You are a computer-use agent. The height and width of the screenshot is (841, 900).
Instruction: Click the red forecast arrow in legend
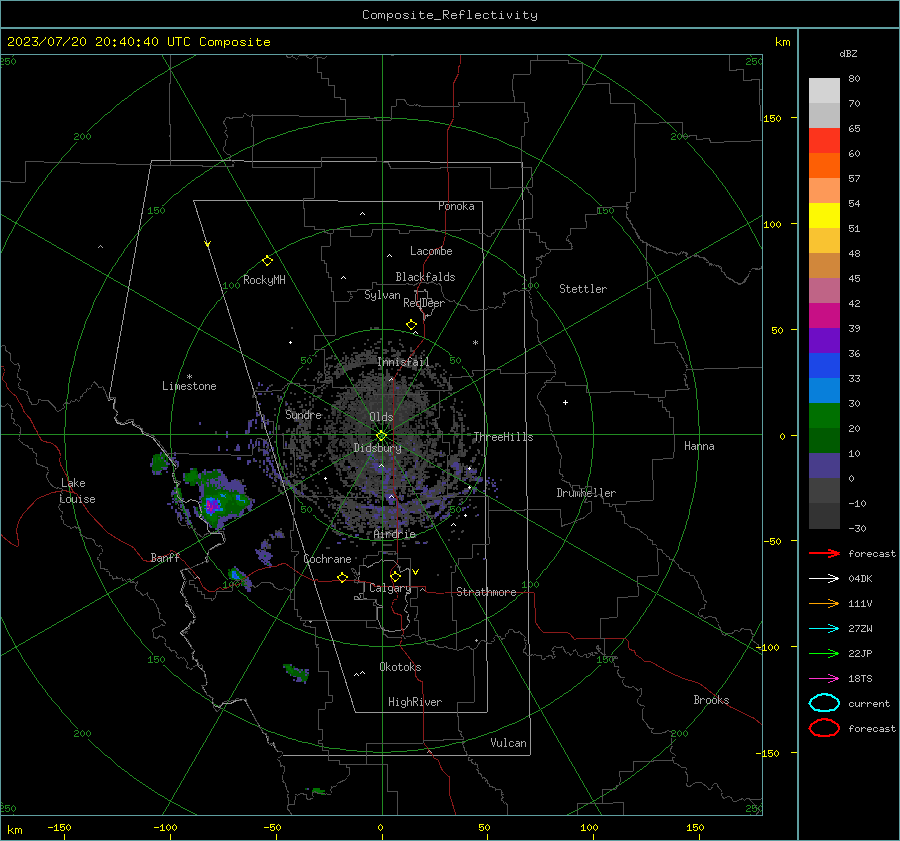(824, 553)
